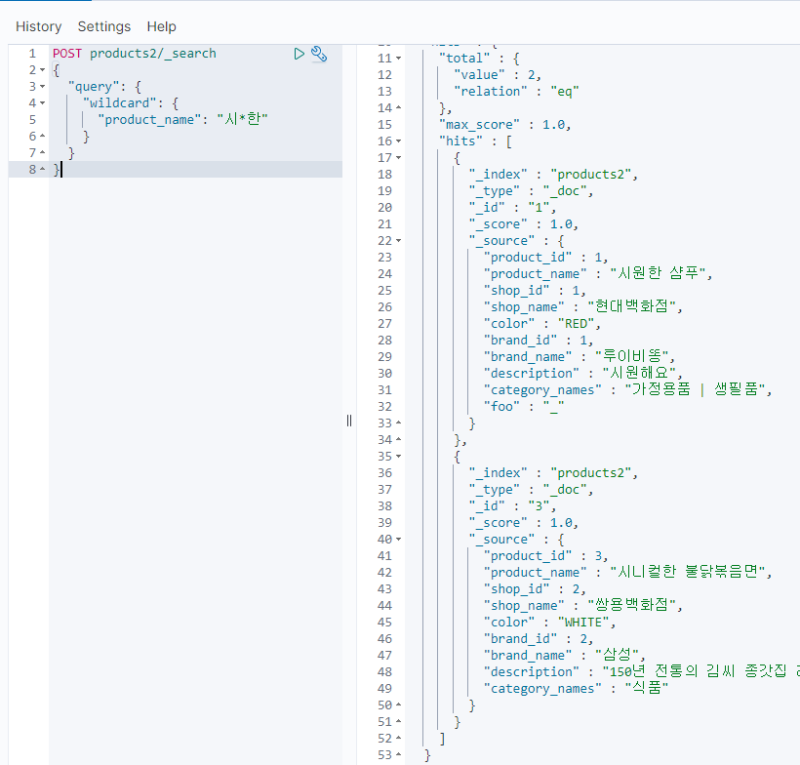The height and width of the screenshot is (765, 800).
Task: Click the pane resize handle between editor and output
Action: pyautogui.click(x=349, y=421)
